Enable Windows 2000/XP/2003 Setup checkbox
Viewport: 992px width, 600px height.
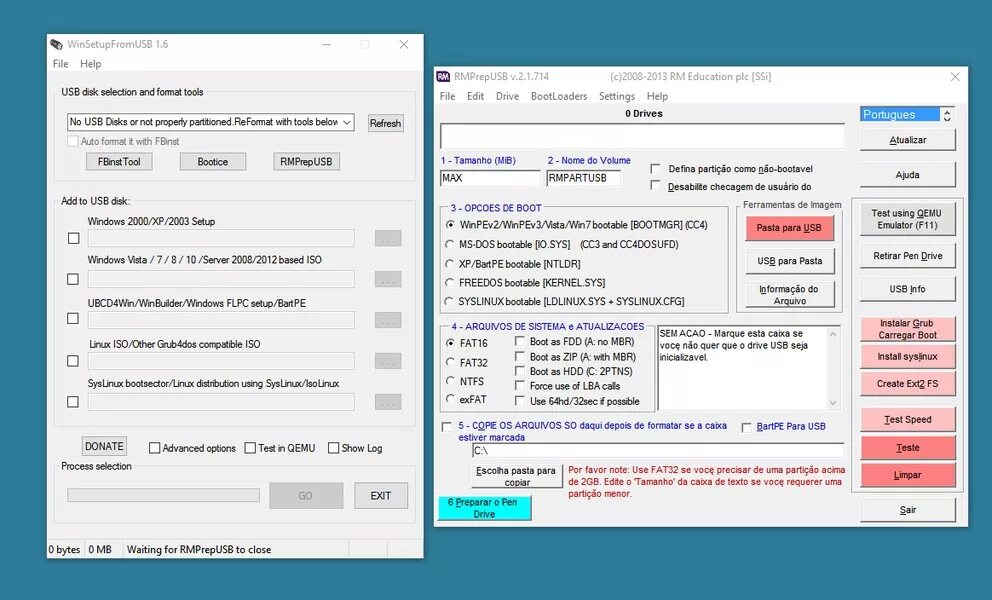pyautogui.click(x=73, y=238)
